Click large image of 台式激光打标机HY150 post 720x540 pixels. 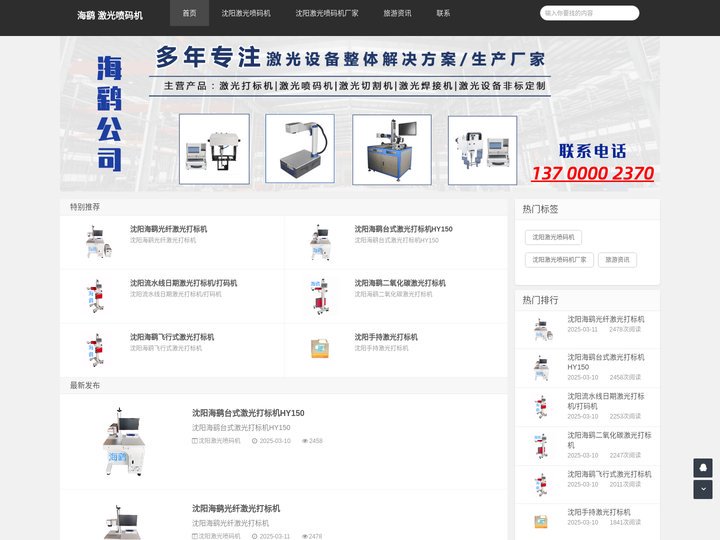pos(123,442)
